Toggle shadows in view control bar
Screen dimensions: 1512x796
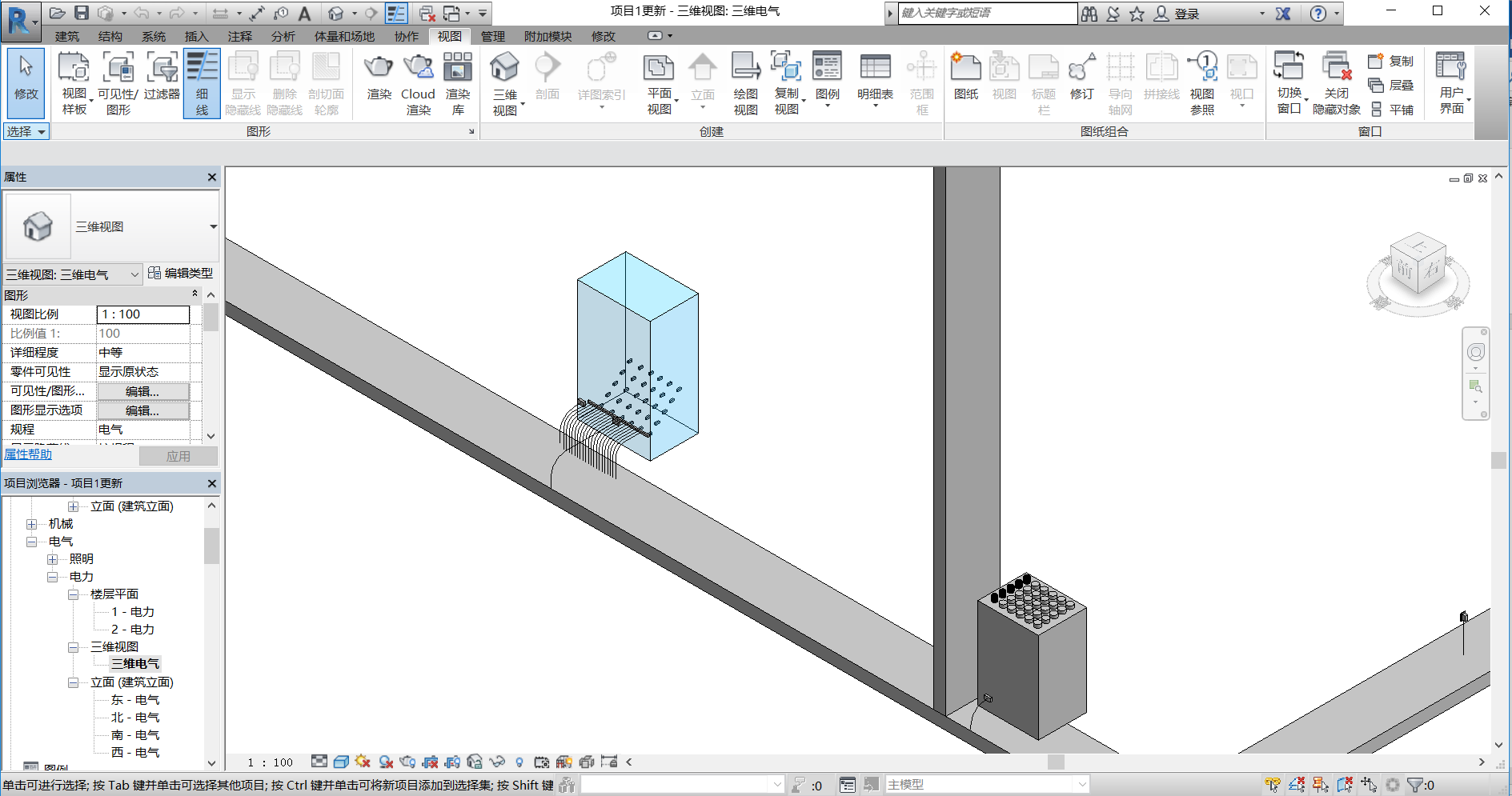coord(386,762)
